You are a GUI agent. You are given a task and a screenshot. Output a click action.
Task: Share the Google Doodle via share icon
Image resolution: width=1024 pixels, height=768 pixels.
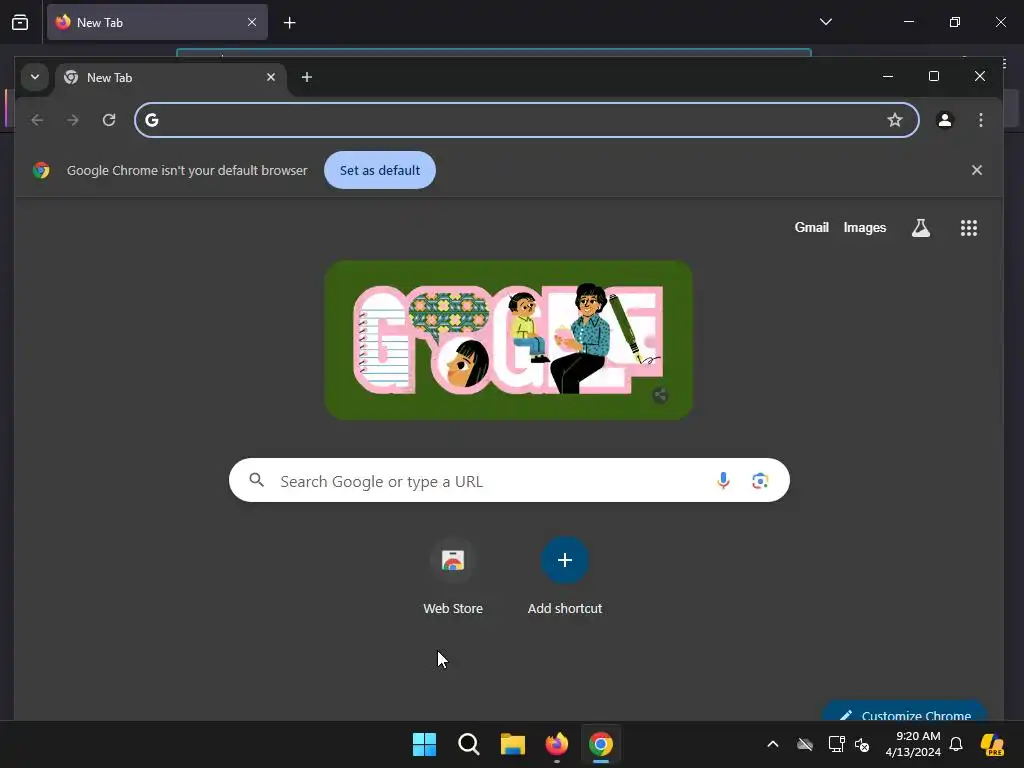pyautogui.click(x=660, y=395)
